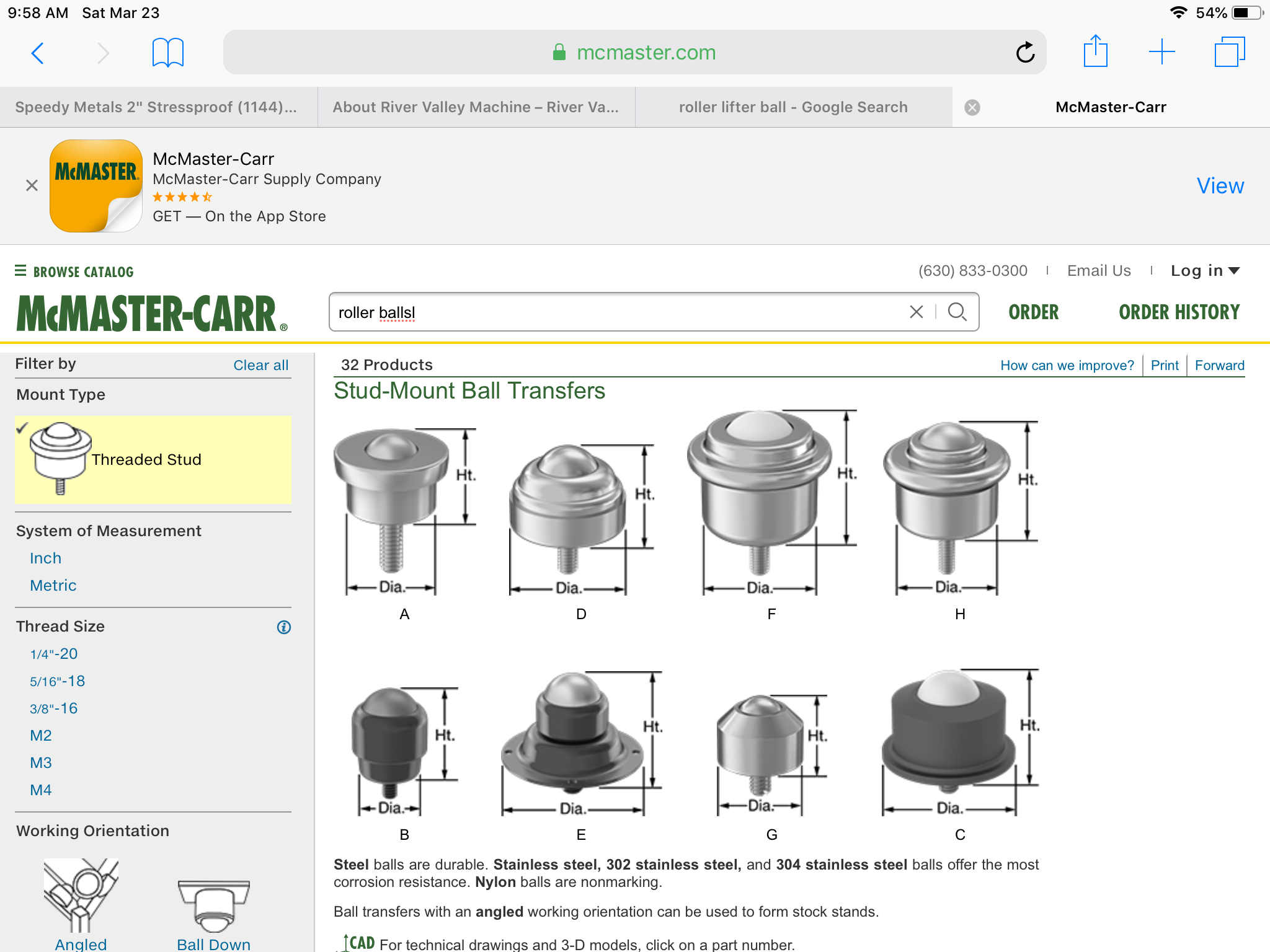Viewport: 1270px width, 952px height.
Task: Open ball transfer style G image
Action: (x=771, y=755)
